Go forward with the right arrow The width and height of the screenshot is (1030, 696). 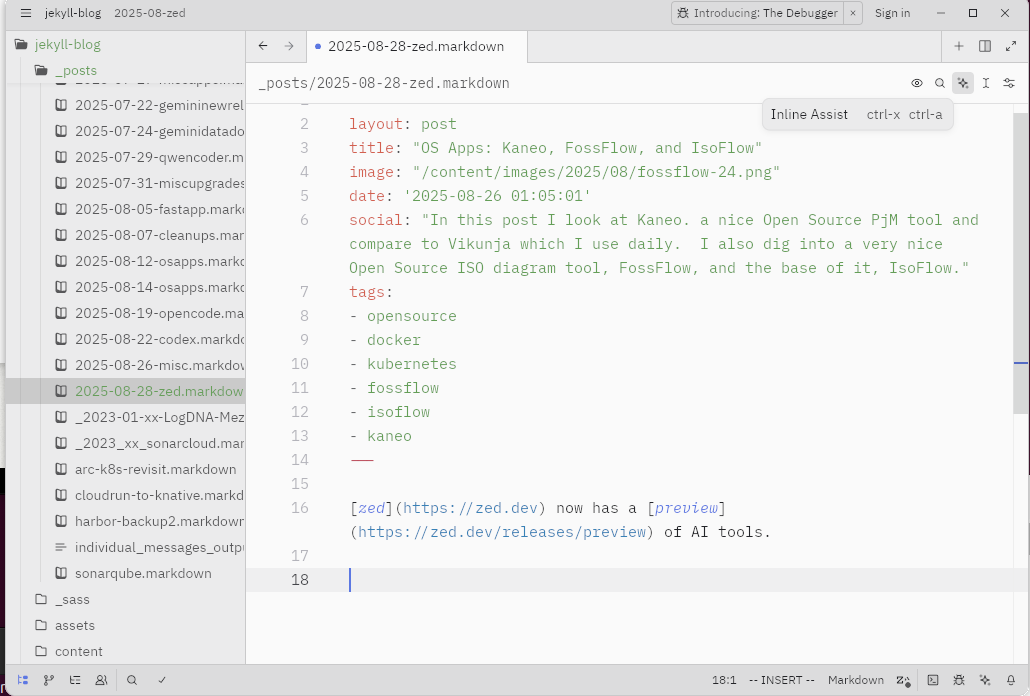(289, 46)
